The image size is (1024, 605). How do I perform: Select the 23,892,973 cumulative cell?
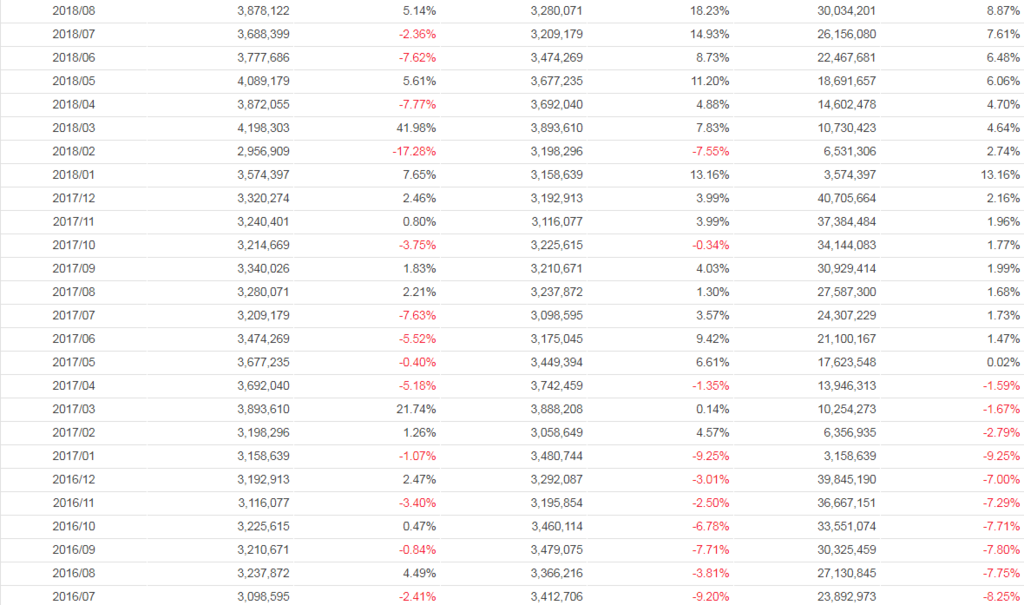(841, 596)
